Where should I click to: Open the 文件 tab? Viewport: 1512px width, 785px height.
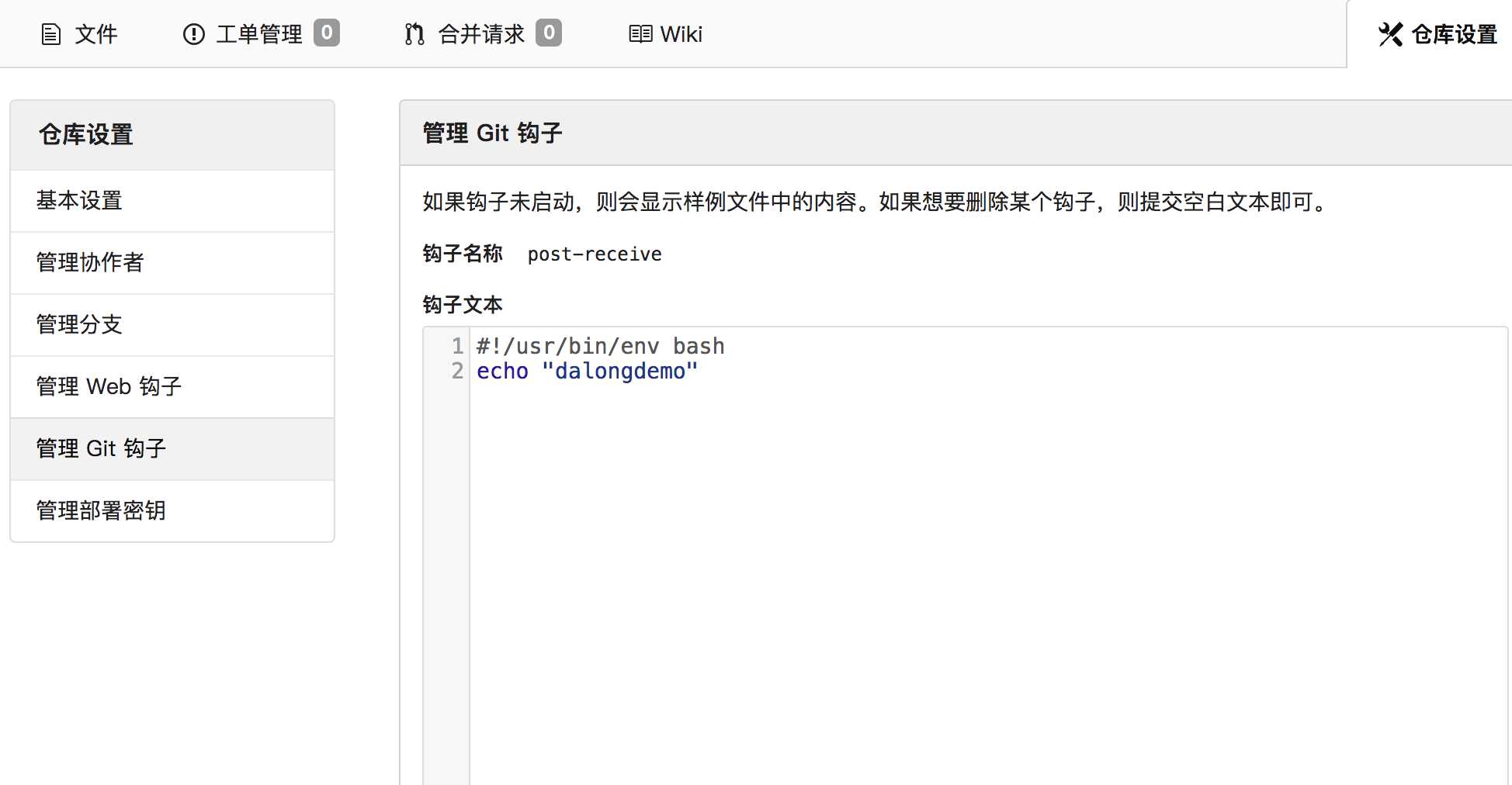tap(79, 34)
